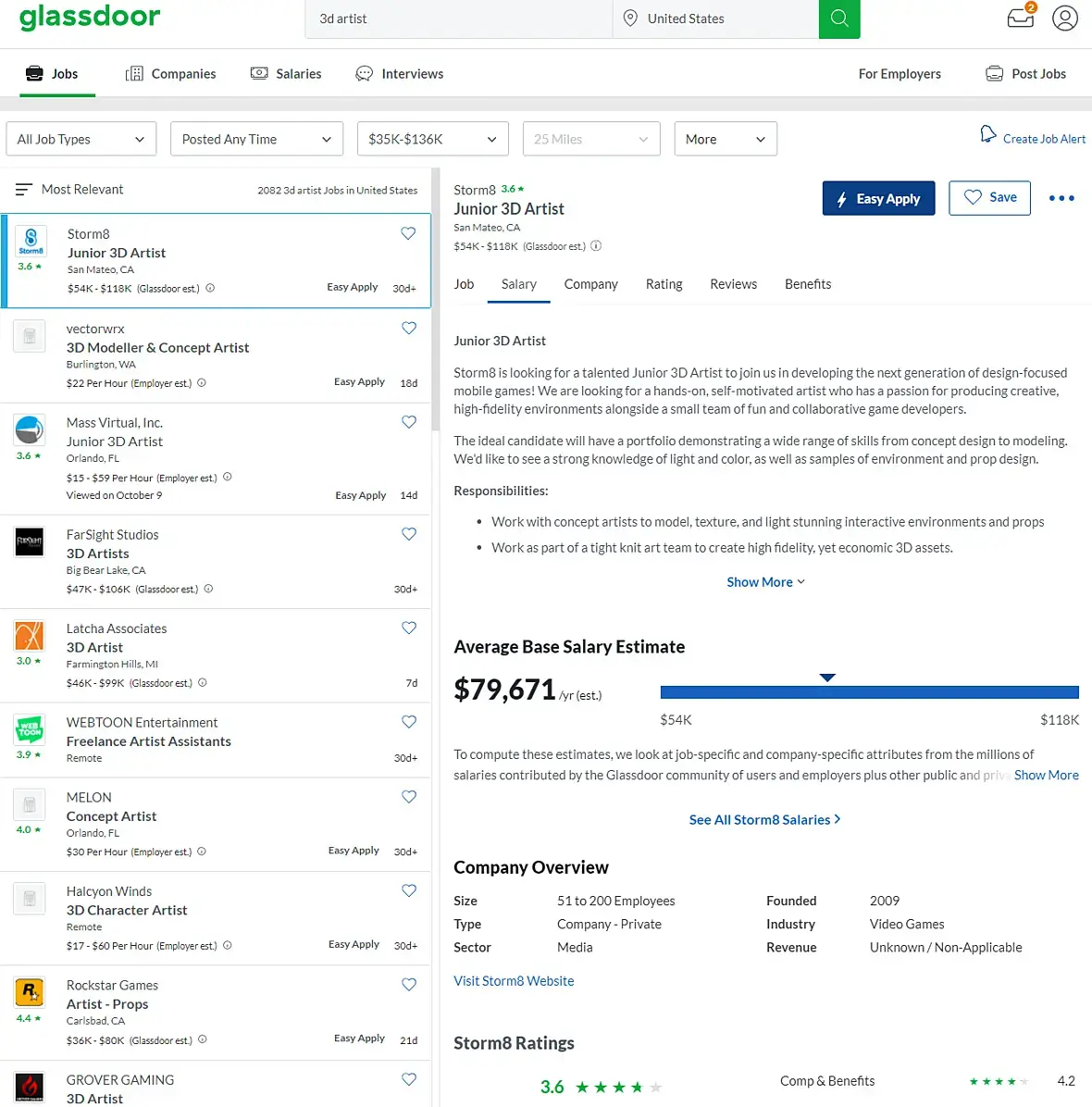Toggle heart on FarSight Studios job
This screenshot has height=1107, width=1092.
click(x=409, y=534)
